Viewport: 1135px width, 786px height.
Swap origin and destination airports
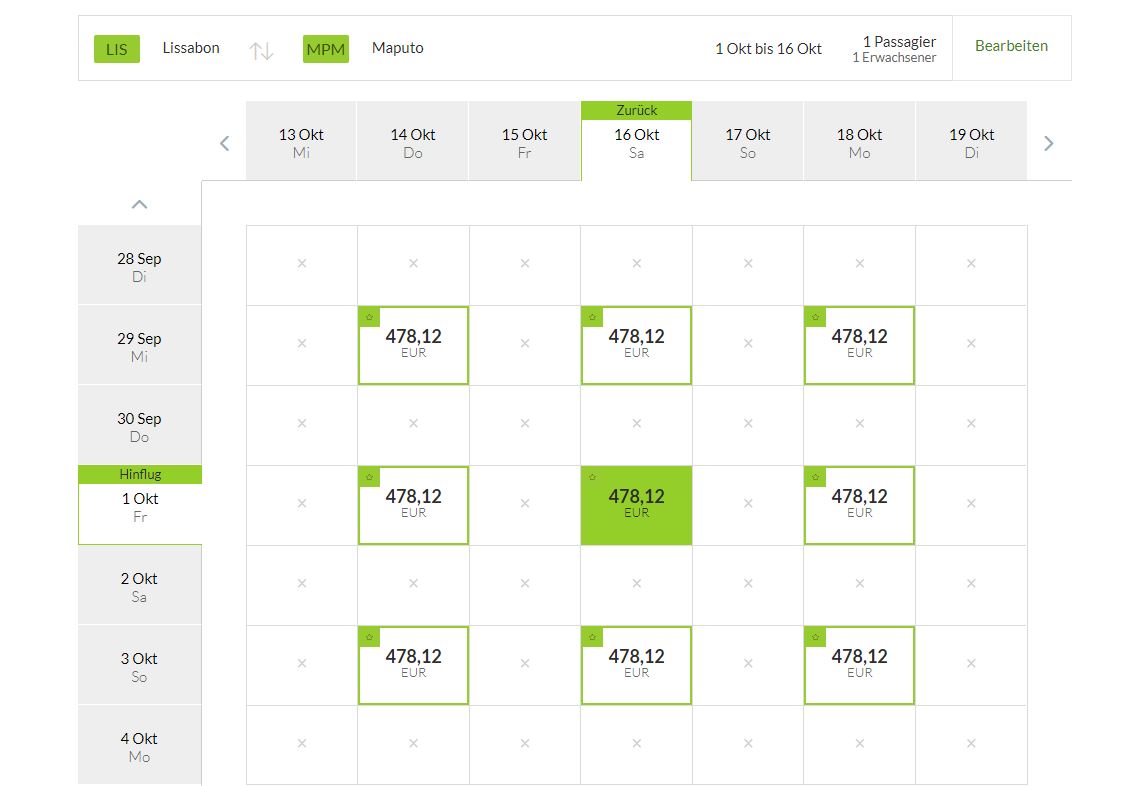pyautogui.click(x=261, y=51)
